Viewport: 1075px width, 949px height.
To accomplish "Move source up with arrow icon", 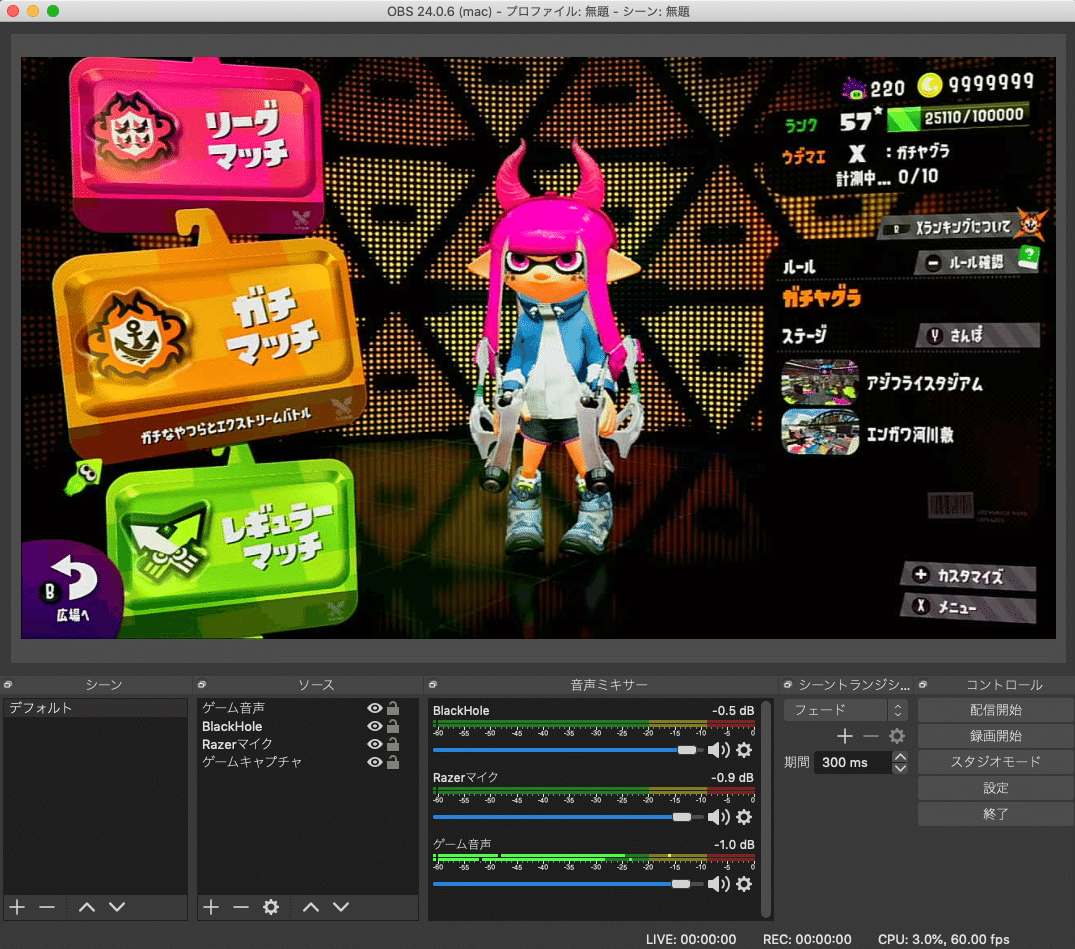I will point(311,907).
